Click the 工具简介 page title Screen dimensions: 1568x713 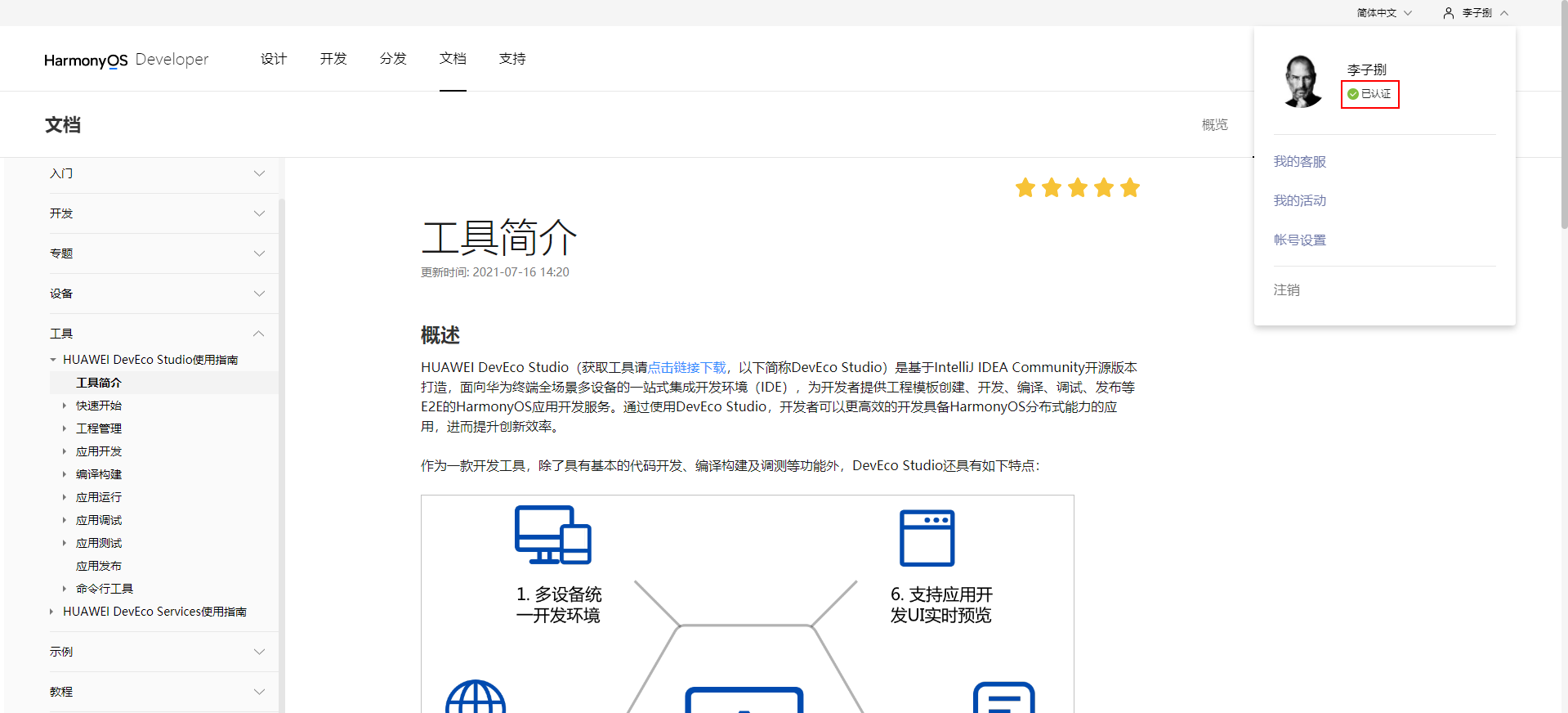point(499,238)
